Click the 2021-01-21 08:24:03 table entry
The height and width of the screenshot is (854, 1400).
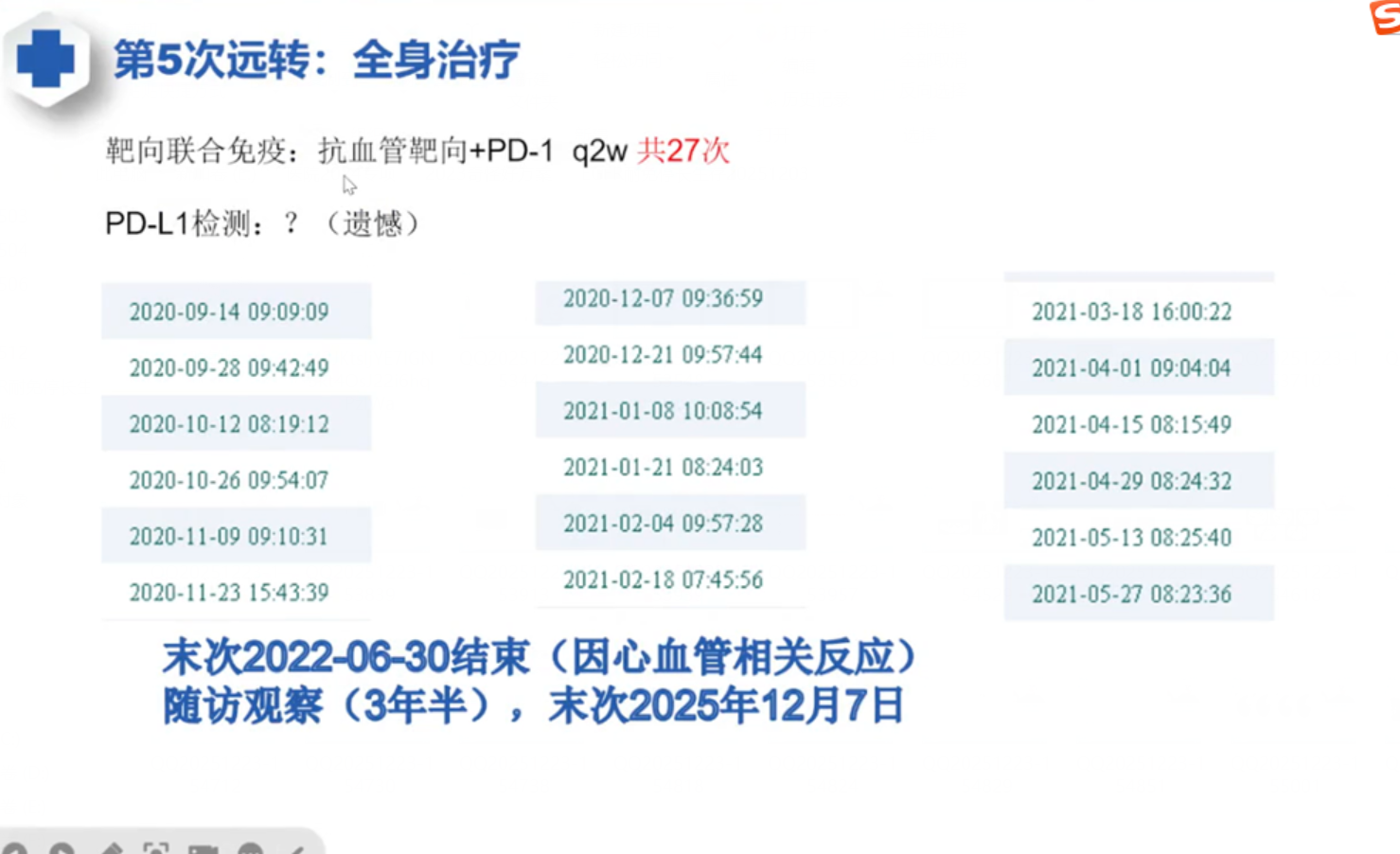(663, 468)
